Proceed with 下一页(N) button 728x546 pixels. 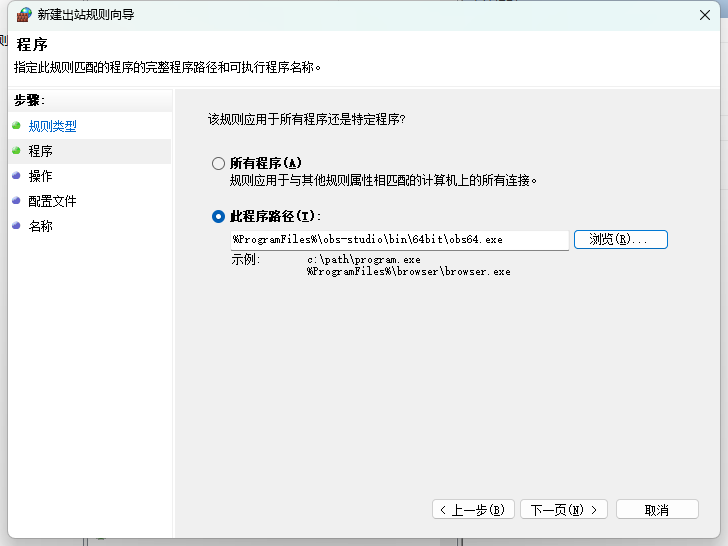[x=564, y=510]
